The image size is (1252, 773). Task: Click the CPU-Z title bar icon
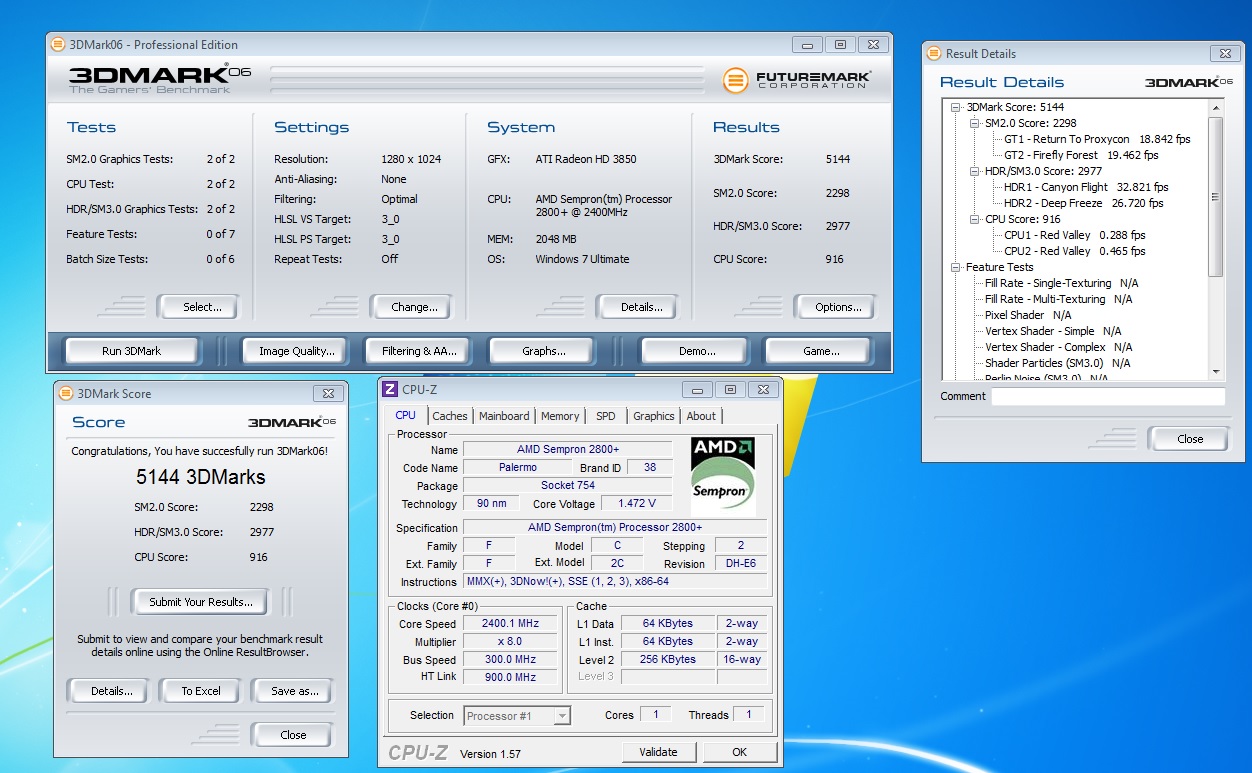tap(390, 389)
